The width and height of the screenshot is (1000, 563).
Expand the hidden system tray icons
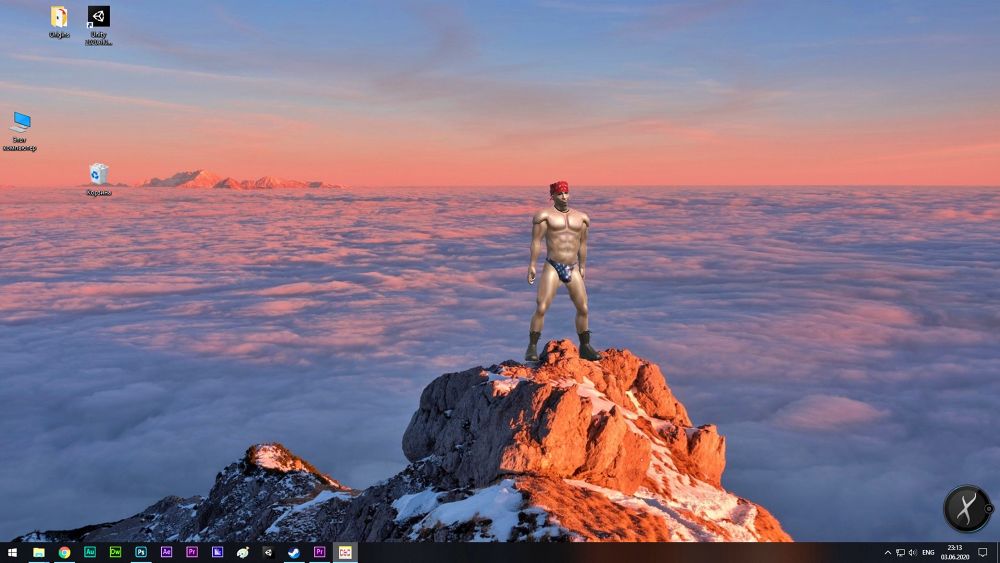click(x=887, y=552)
